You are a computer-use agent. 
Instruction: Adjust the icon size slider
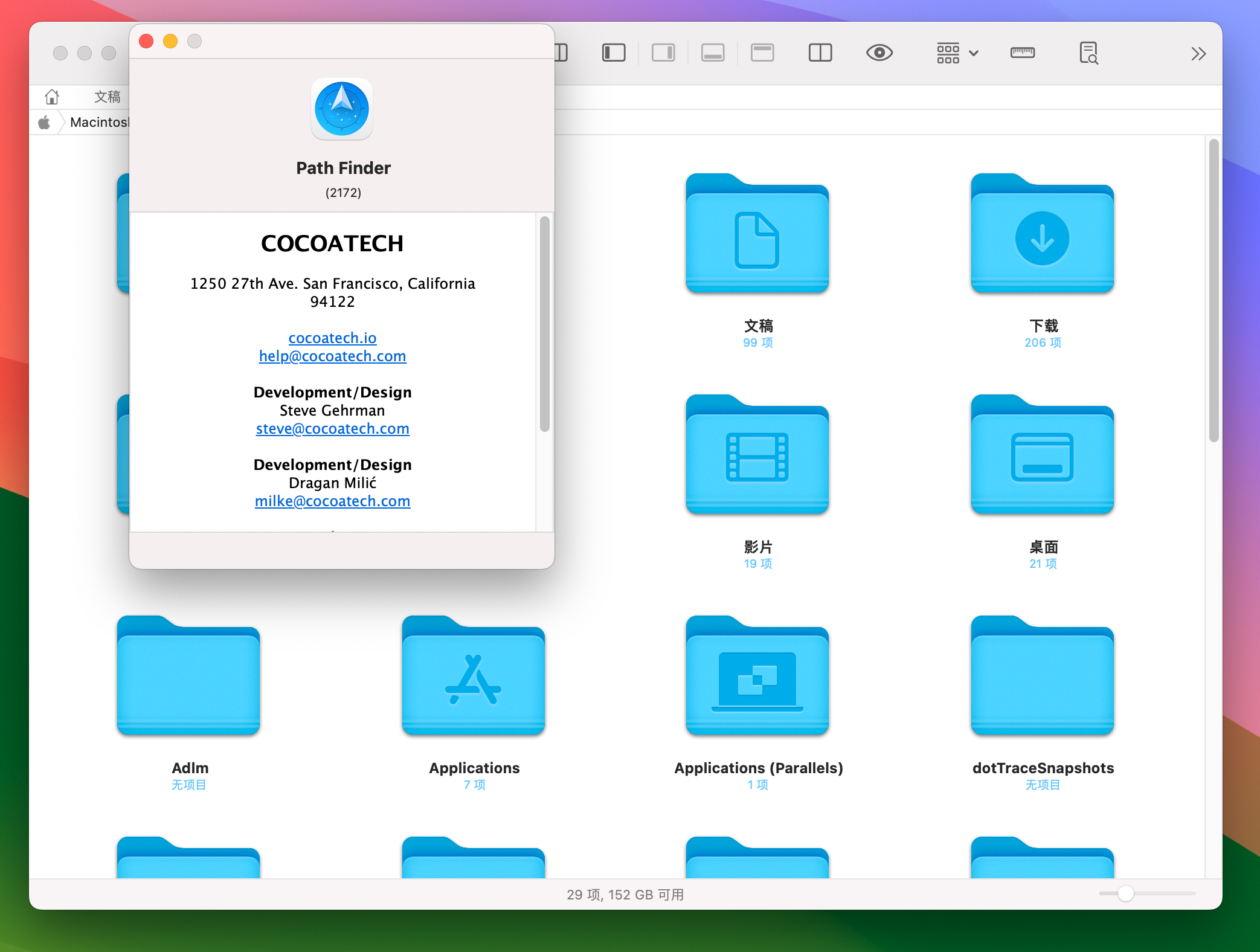[1125, 895]
